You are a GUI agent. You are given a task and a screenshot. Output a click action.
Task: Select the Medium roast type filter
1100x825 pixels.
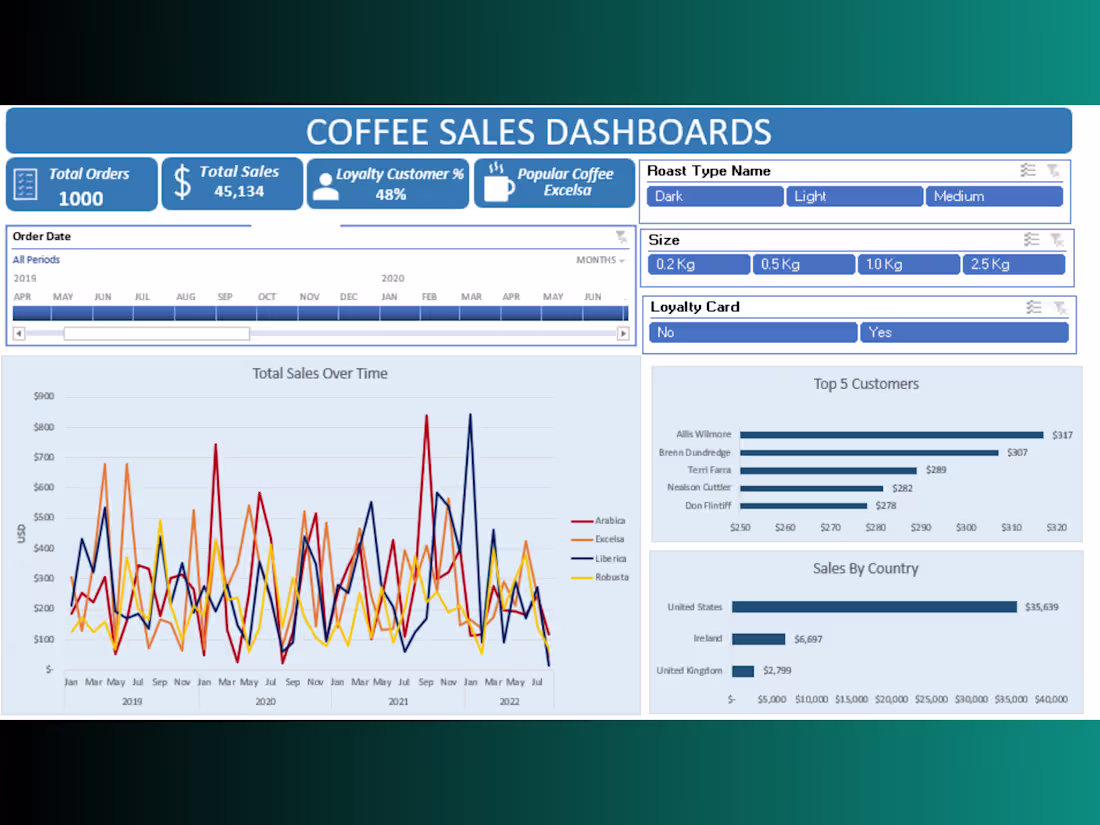point(994,196)
